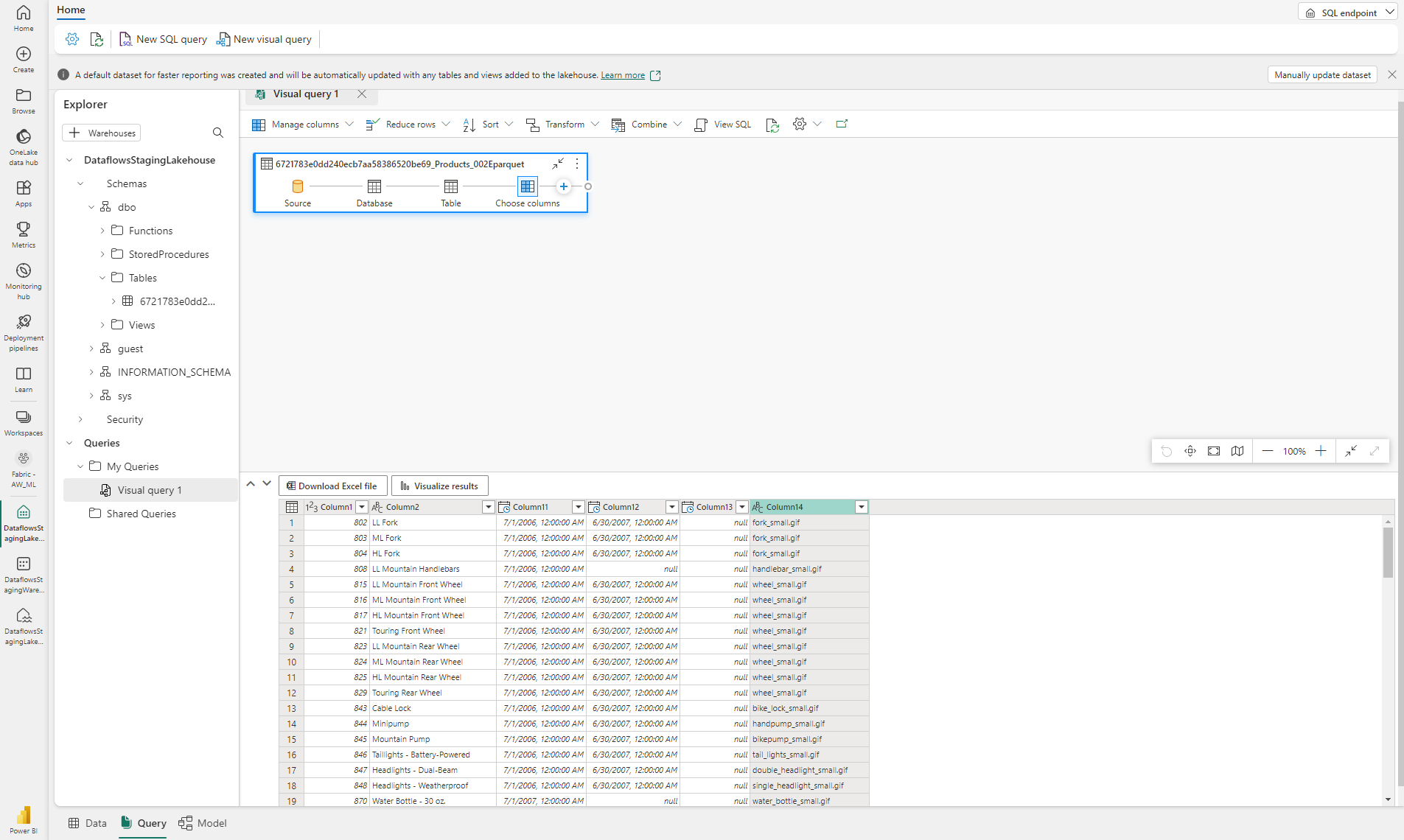Open the Metrics trophy icon
Viewport: 1404px width, 840px height.
[x=24, y=235]
